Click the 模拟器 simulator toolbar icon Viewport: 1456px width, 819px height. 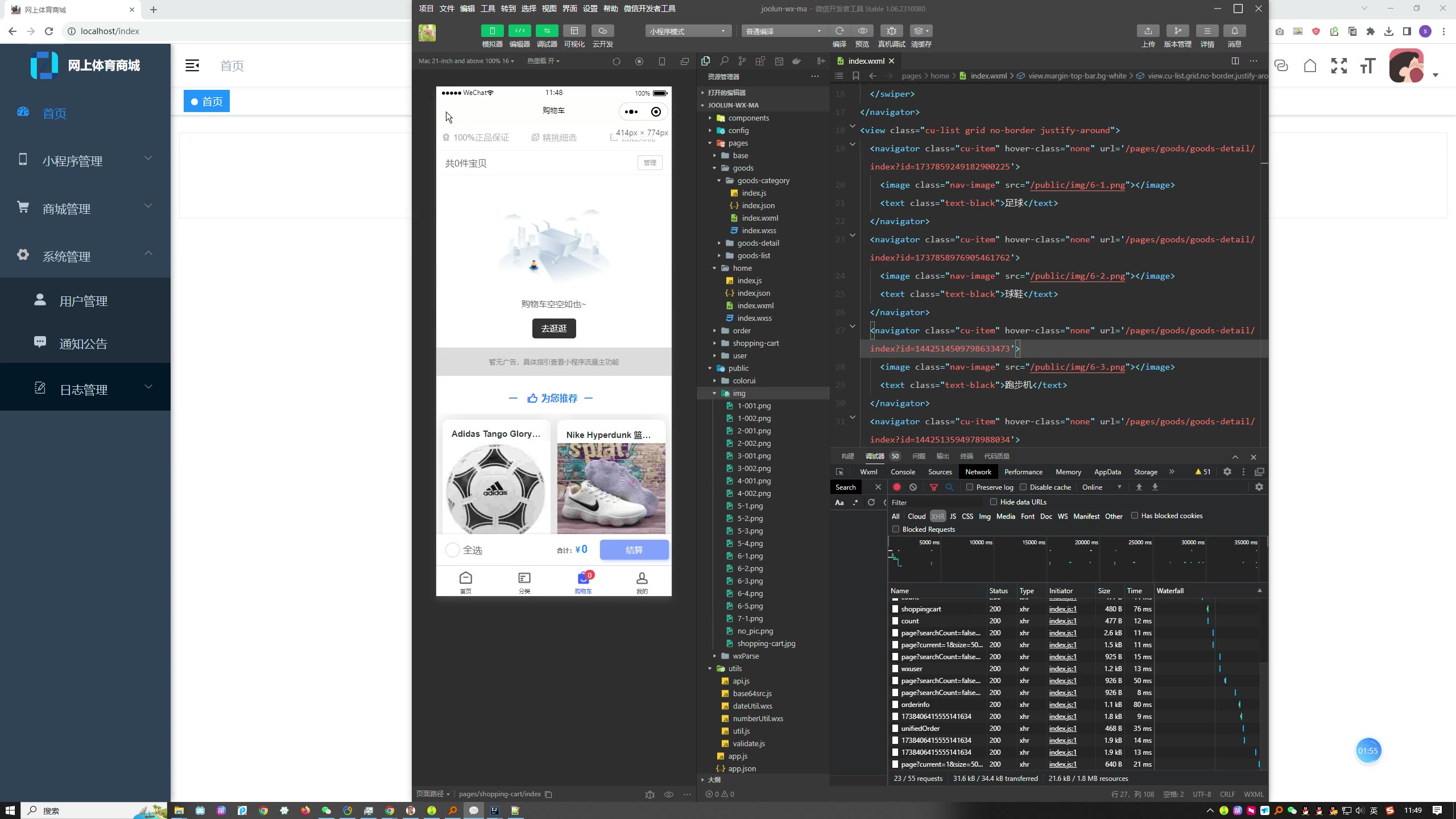click(492, 31)
